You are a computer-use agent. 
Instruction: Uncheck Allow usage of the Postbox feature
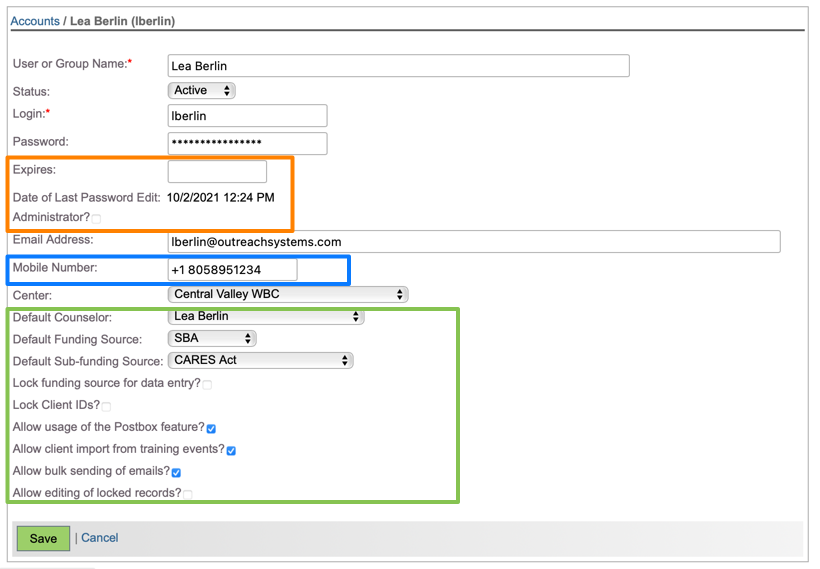click(x=211, y=429)
